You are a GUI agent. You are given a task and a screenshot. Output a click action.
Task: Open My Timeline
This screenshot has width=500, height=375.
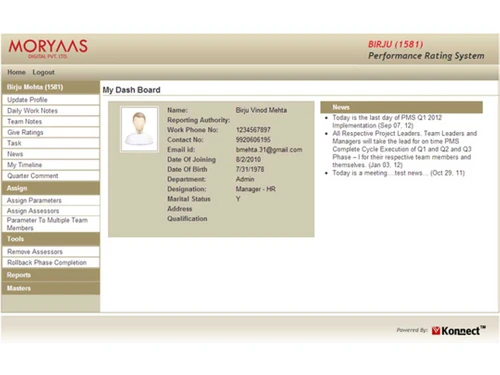51,165
